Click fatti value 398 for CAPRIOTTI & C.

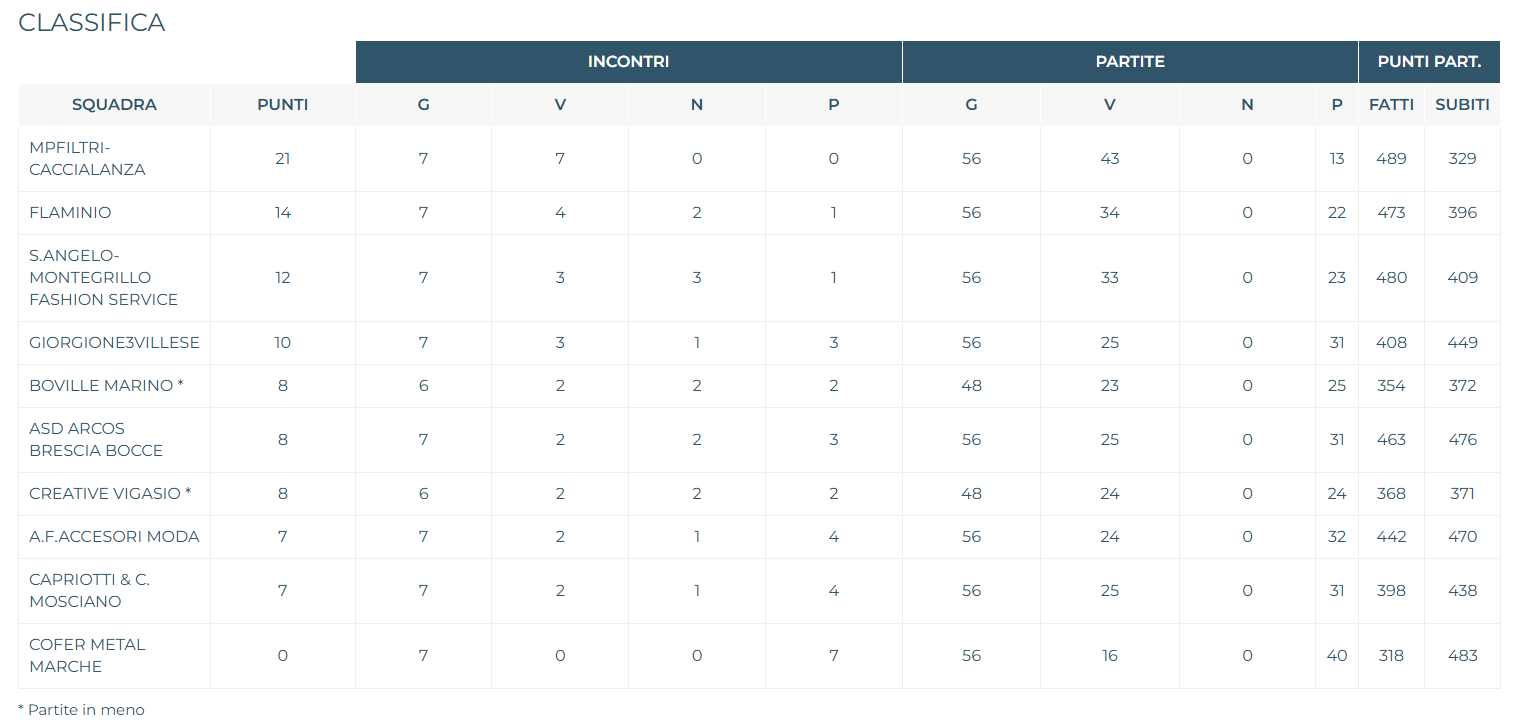[x=1391, y=591]
